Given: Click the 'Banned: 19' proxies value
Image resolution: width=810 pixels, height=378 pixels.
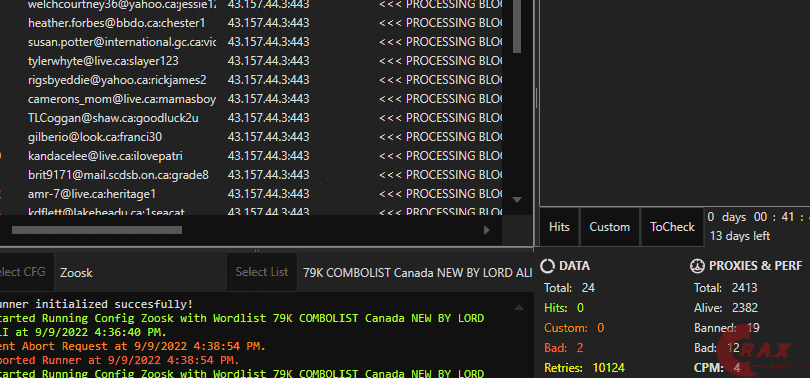Looking at the screenshot, I should [x=727, y=328].
